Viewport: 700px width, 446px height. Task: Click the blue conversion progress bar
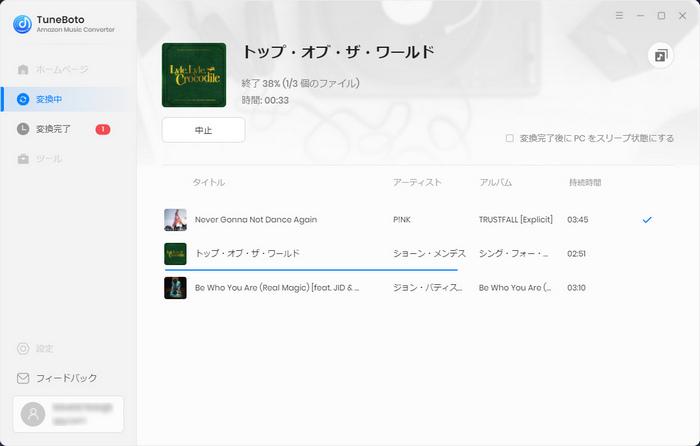point(311,270)
